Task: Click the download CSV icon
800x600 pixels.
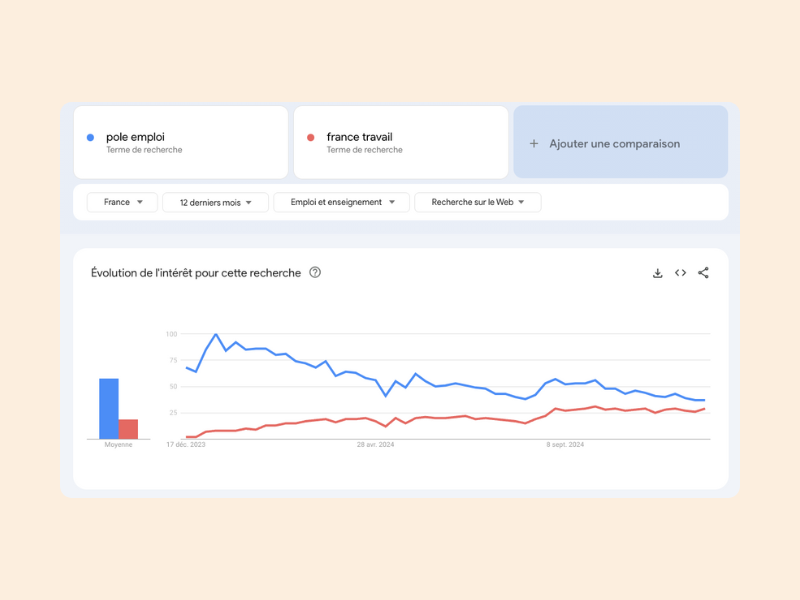Action: [x=657, y=272]
